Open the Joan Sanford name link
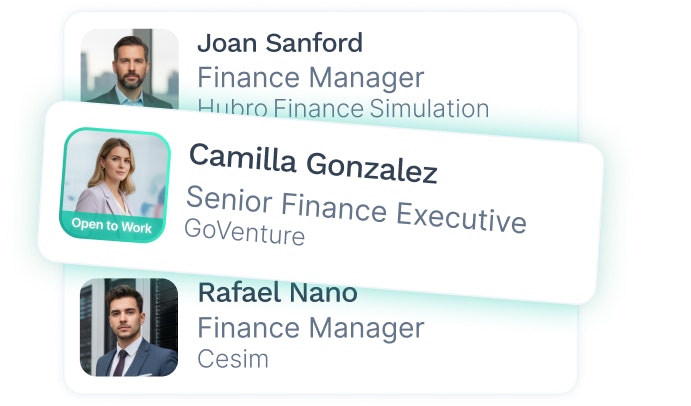The image size is (691, 406). coord(279,43)
